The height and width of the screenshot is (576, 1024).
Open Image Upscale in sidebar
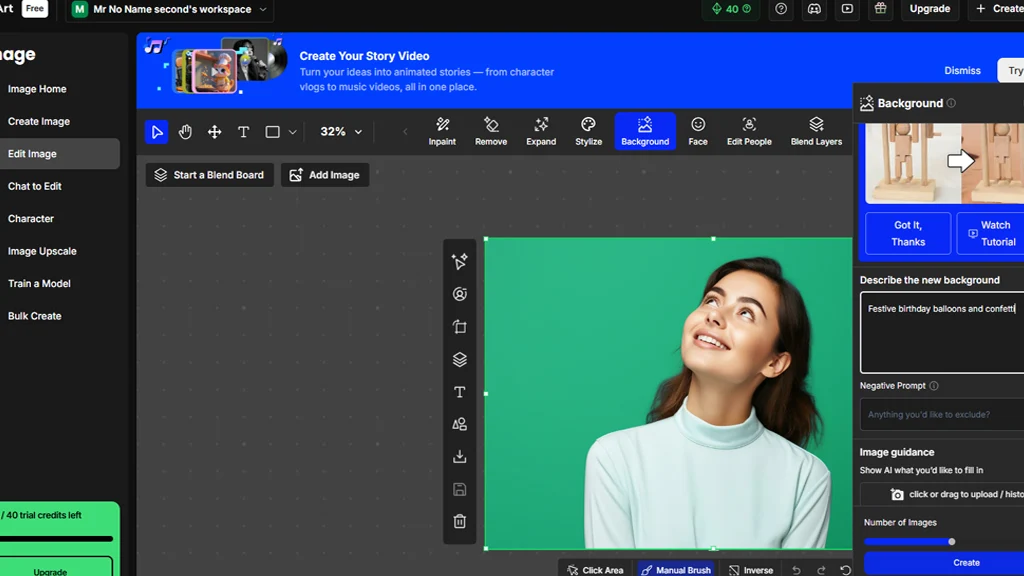pos(42,251)
